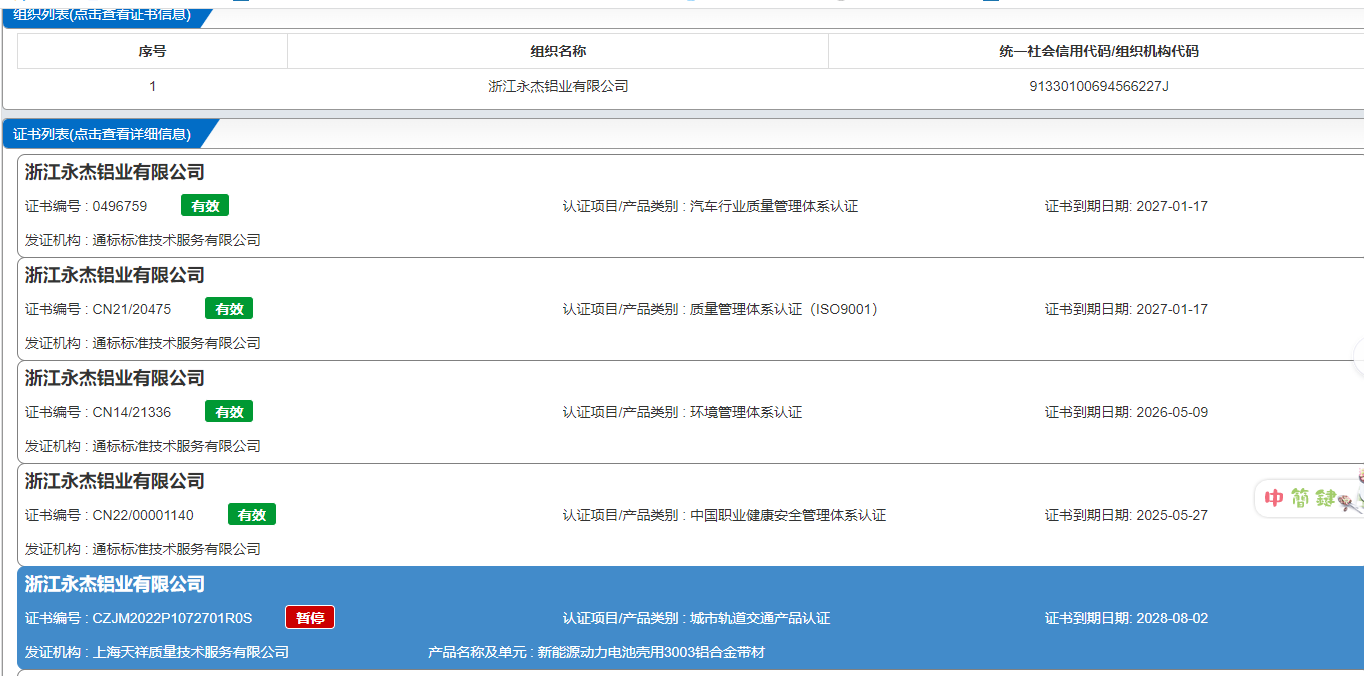Click 证书编号 : CN21/20475 text
The image size is (1364, 676).
pyautogui.click(x=98, y=309)
